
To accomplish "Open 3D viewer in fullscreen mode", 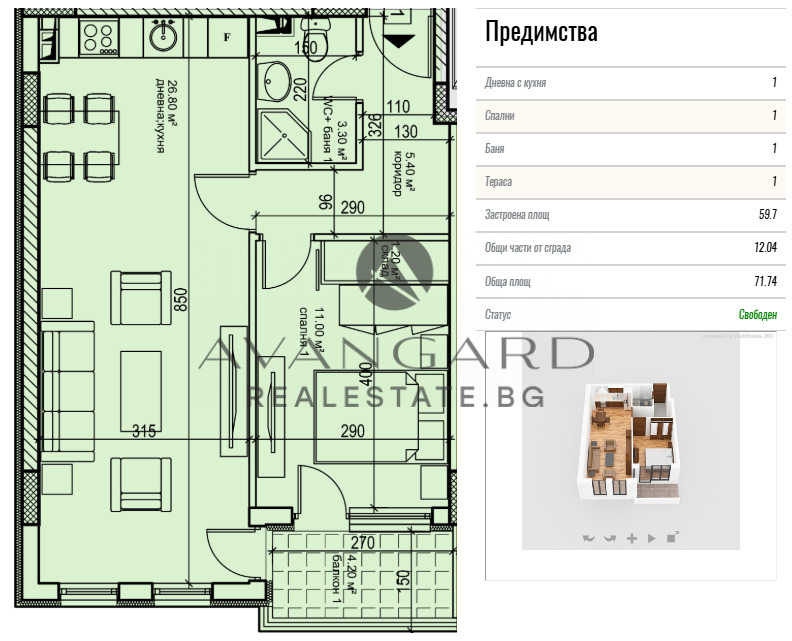I will (672, 538).
